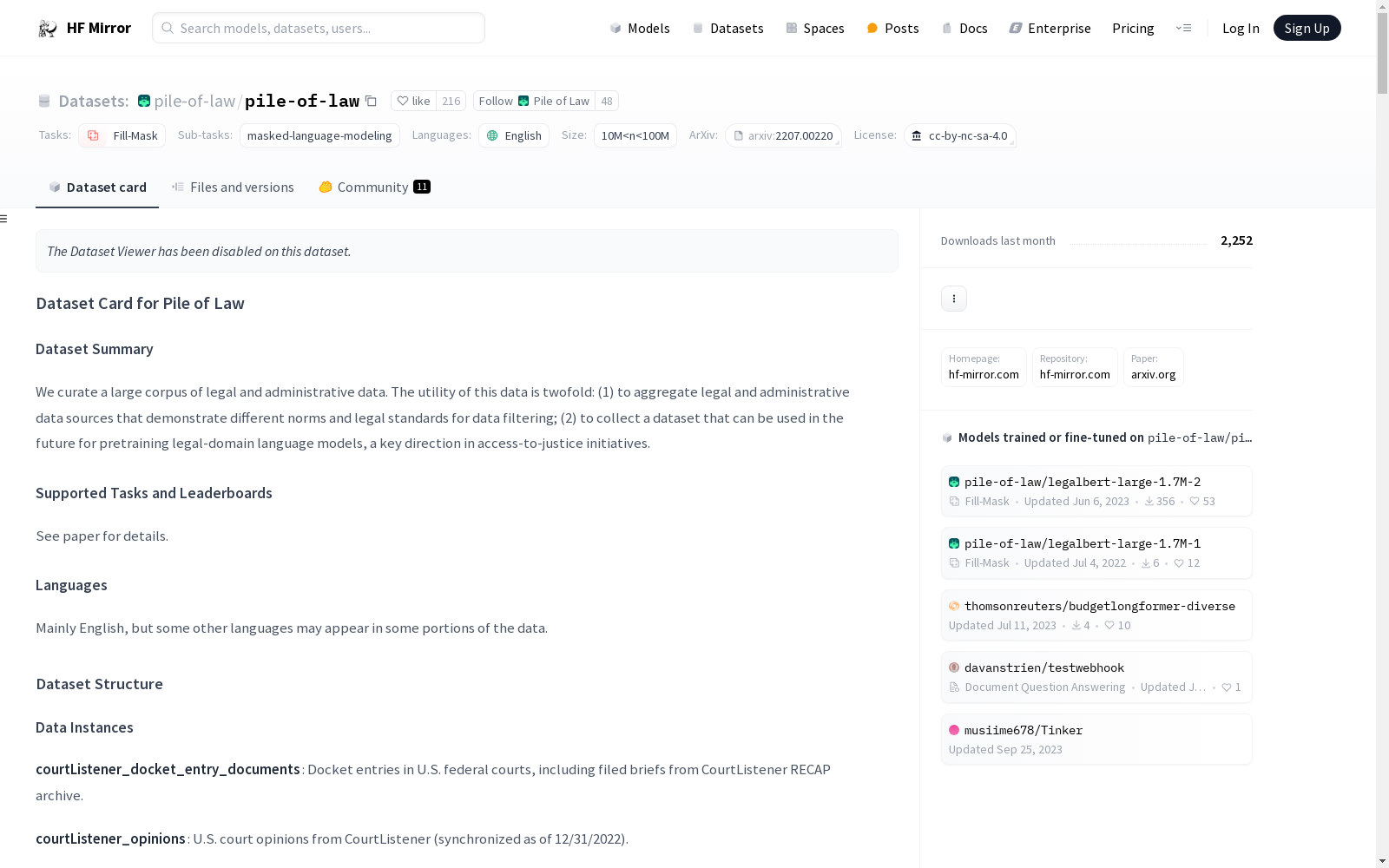Click the 10M<n<100M size tag
The image size is (1389, 868).
tap(635, 135)
